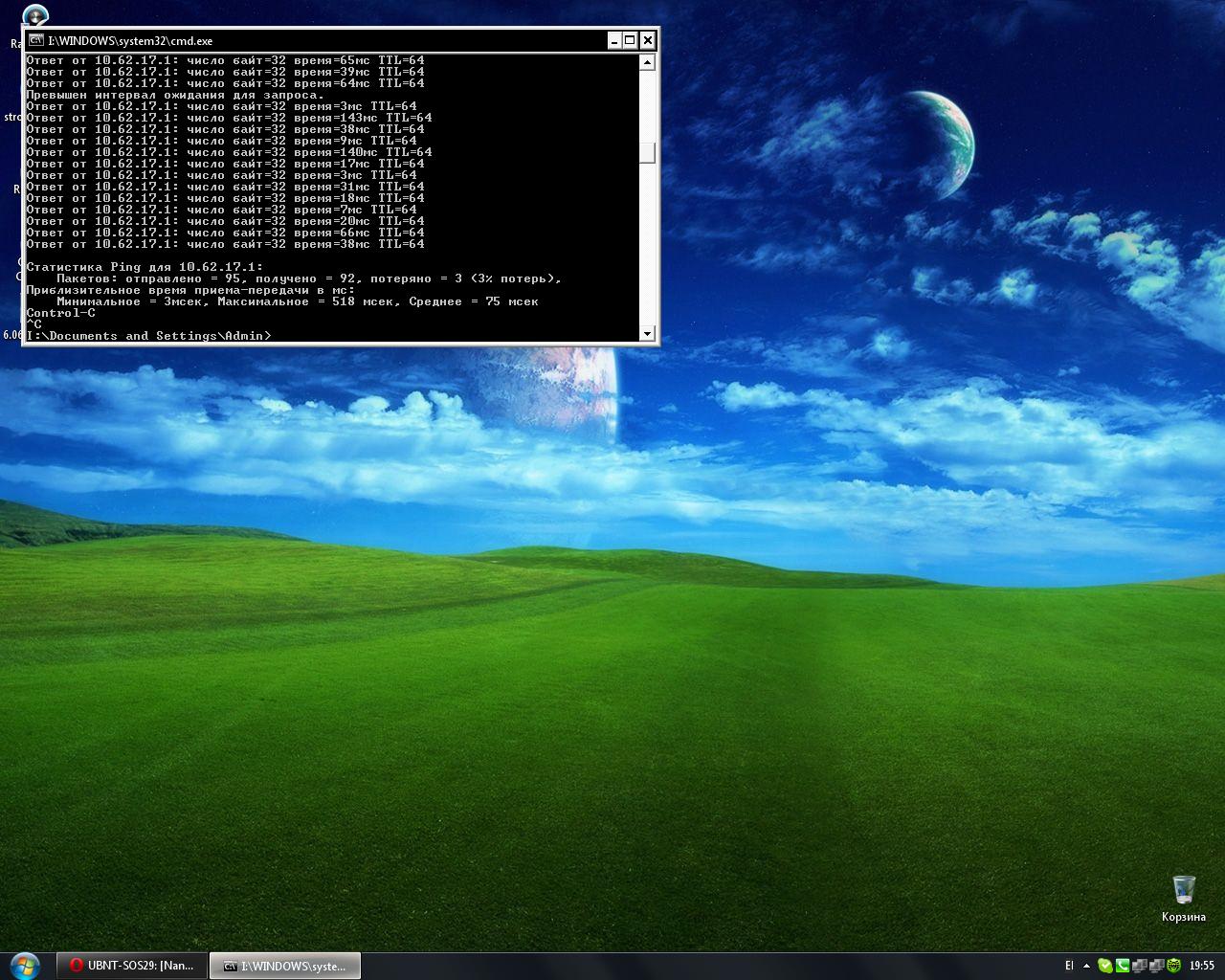Click the cmd.exe window title bar text
The height and width of the screenshot is (980, 1225).
coord(130,41)
